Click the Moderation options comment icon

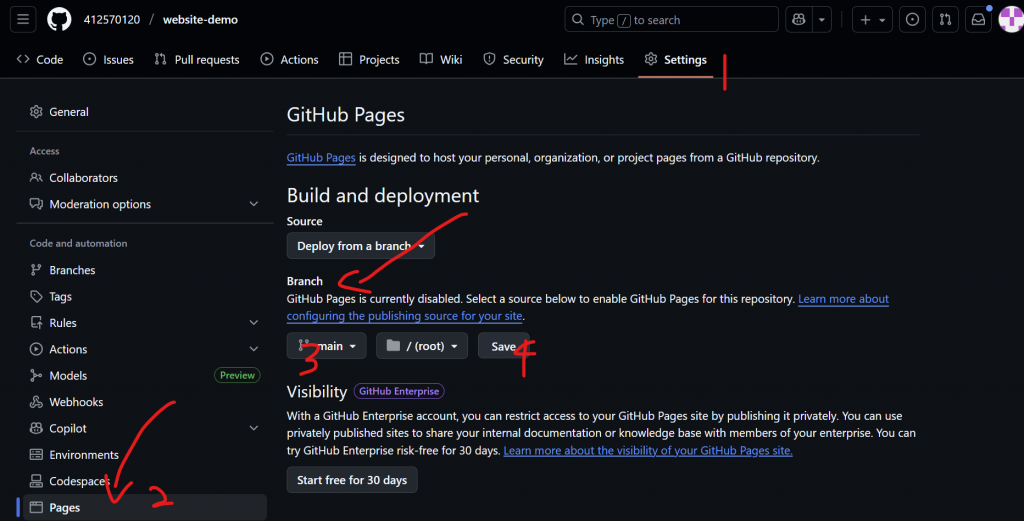(36, 204)
